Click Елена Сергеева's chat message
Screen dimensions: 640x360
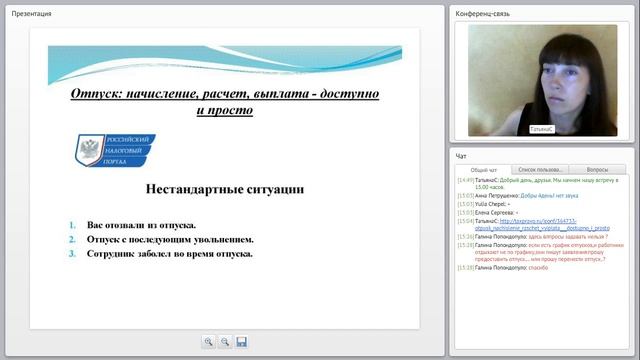click(x=488, y=213)
